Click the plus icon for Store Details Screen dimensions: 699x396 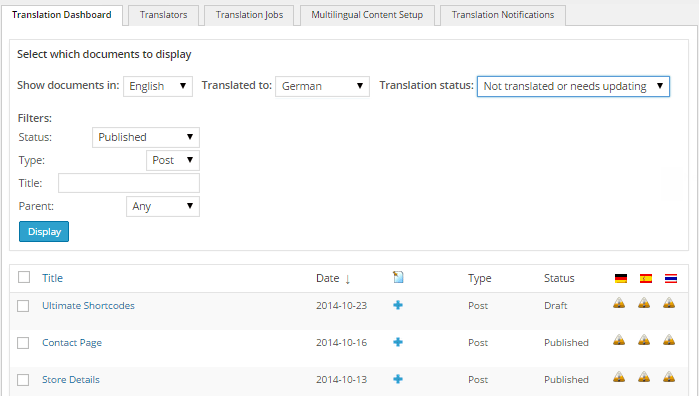398,379
